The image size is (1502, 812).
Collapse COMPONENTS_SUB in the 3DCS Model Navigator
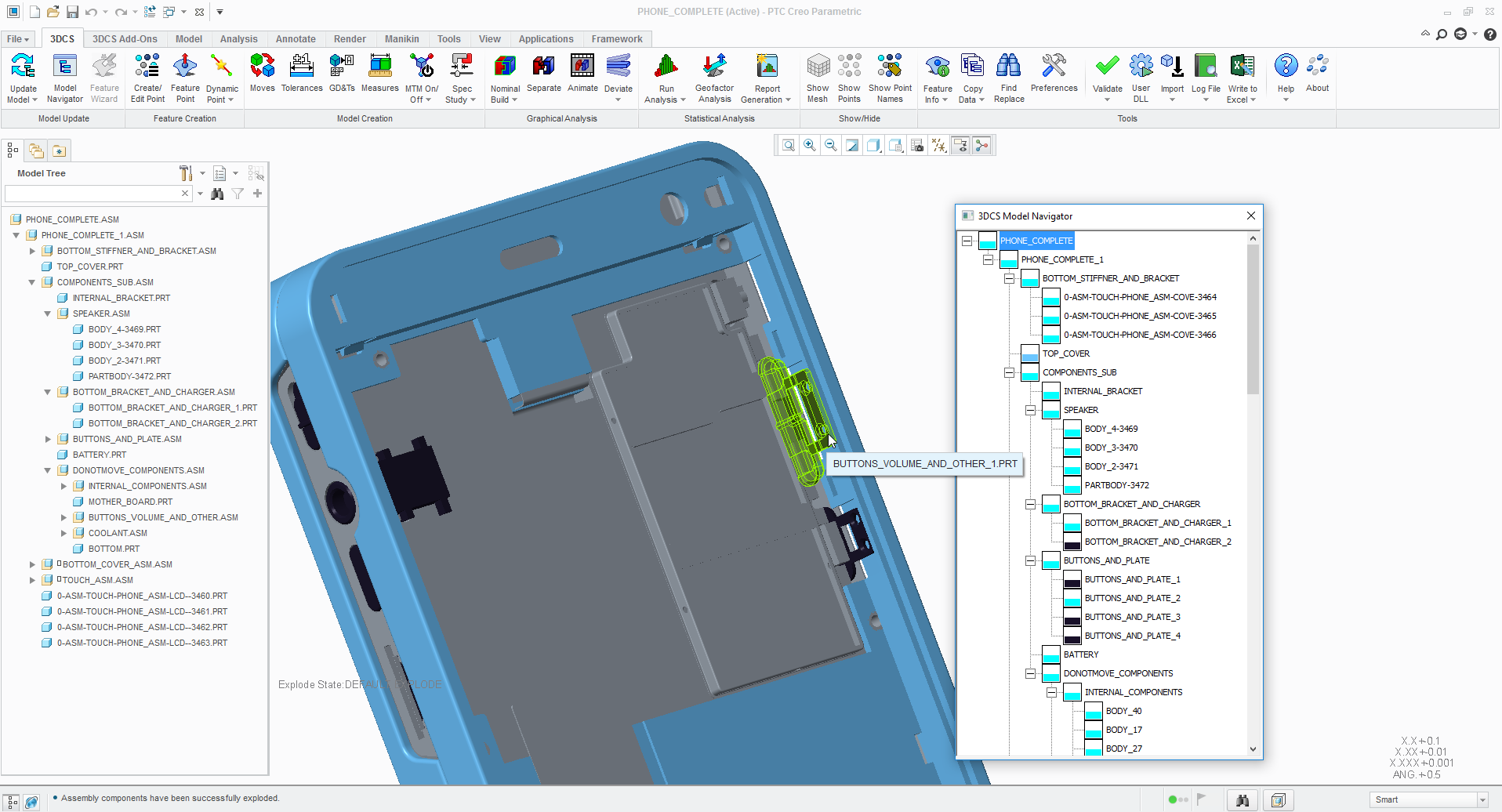click(1010, 372)
